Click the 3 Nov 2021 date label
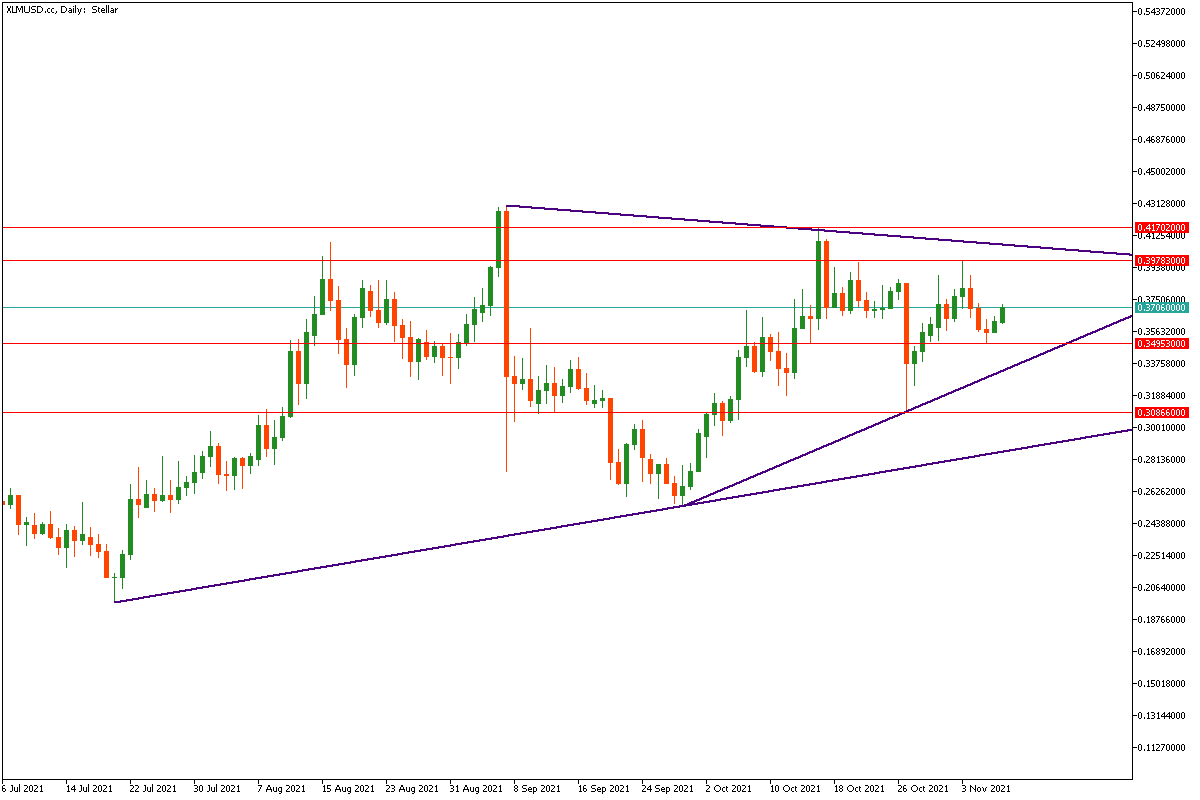 985,788
